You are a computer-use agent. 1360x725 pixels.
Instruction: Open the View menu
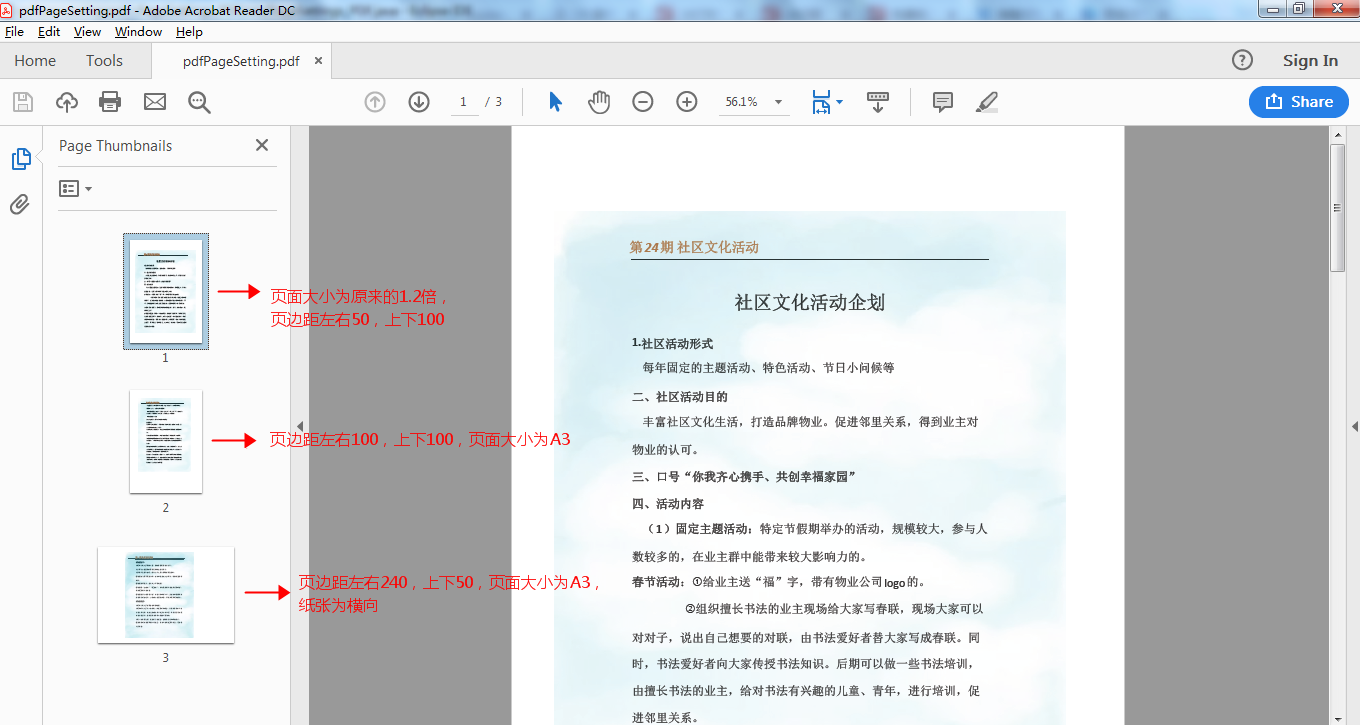(86, 31)
